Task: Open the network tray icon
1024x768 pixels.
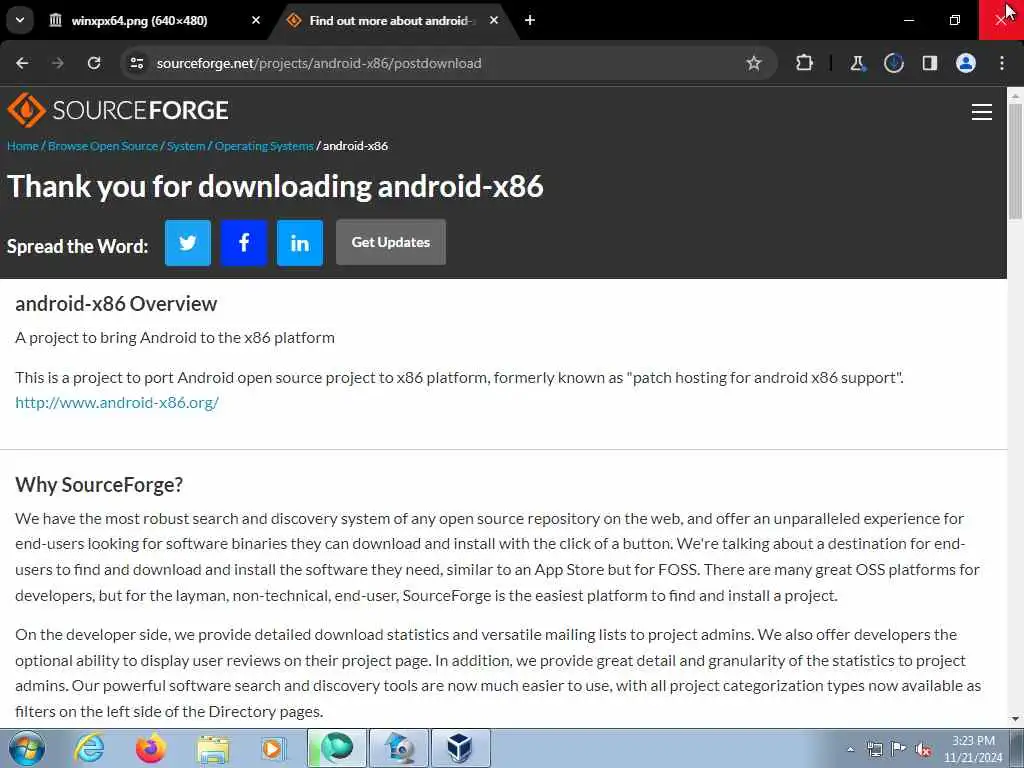Action: click(874, 749)
